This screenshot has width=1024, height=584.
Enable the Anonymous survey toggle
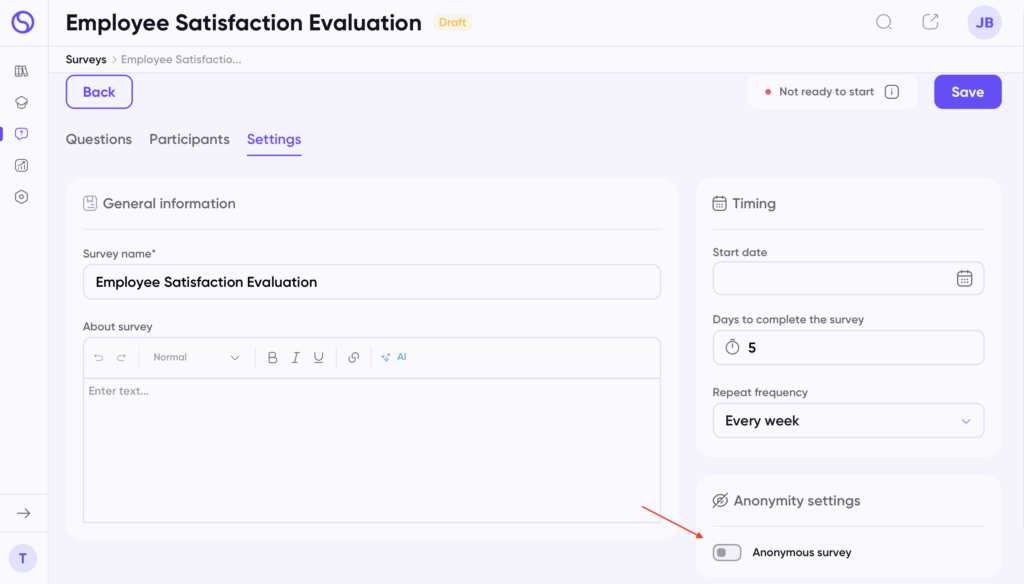tap(727, 552)
